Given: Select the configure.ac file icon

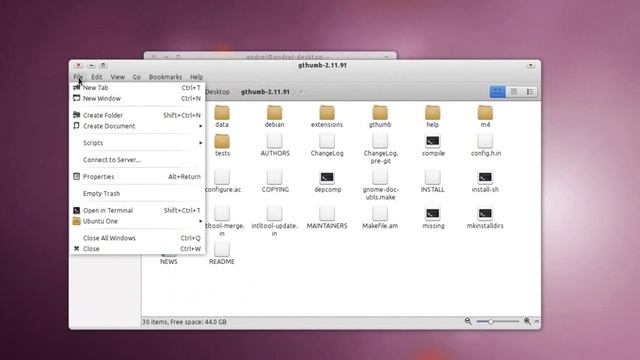Looking at the screenshot, I should click(x=222, y=177).
